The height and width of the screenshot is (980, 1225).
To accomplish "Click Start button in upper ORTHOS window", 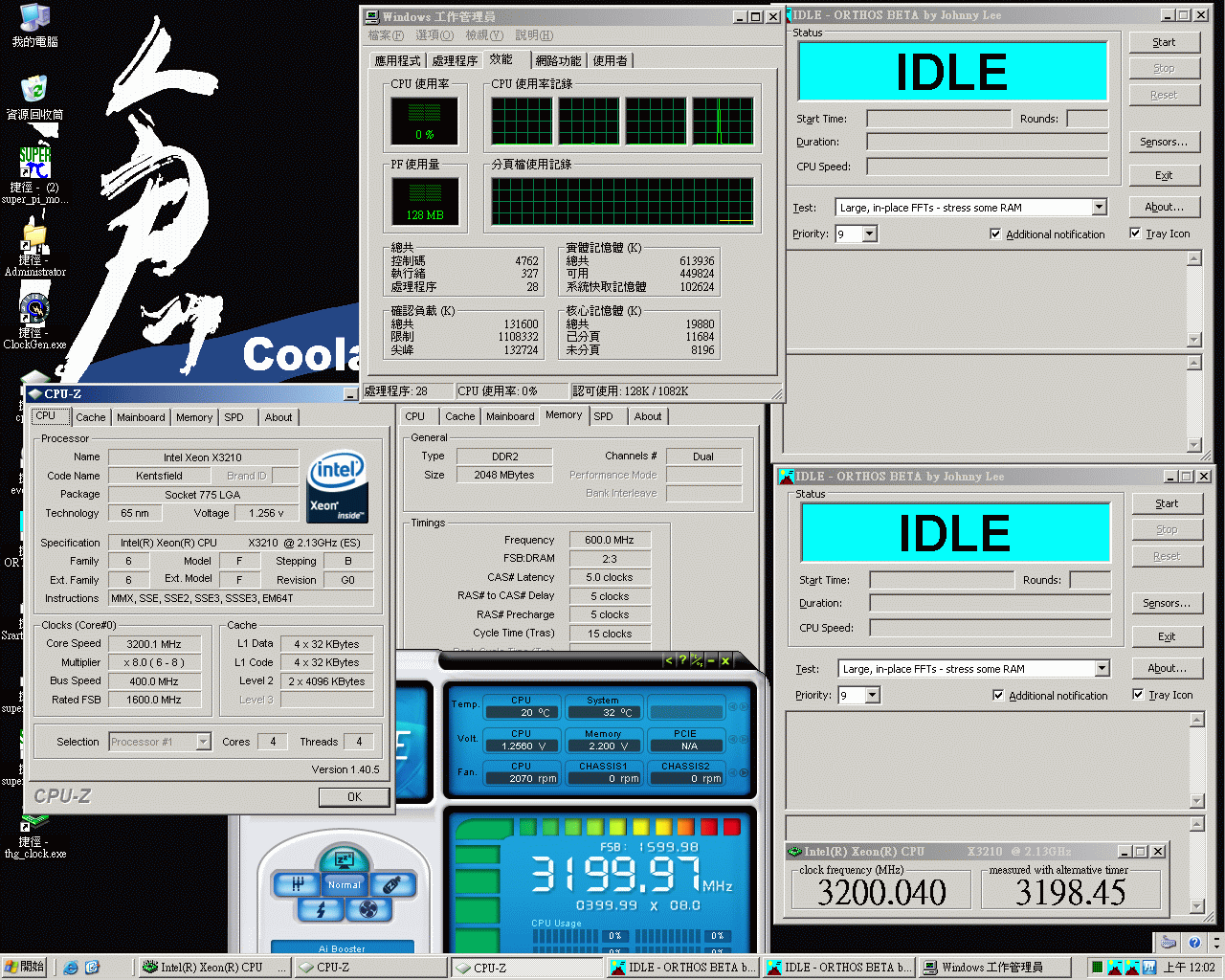I will click(1164, 42).
